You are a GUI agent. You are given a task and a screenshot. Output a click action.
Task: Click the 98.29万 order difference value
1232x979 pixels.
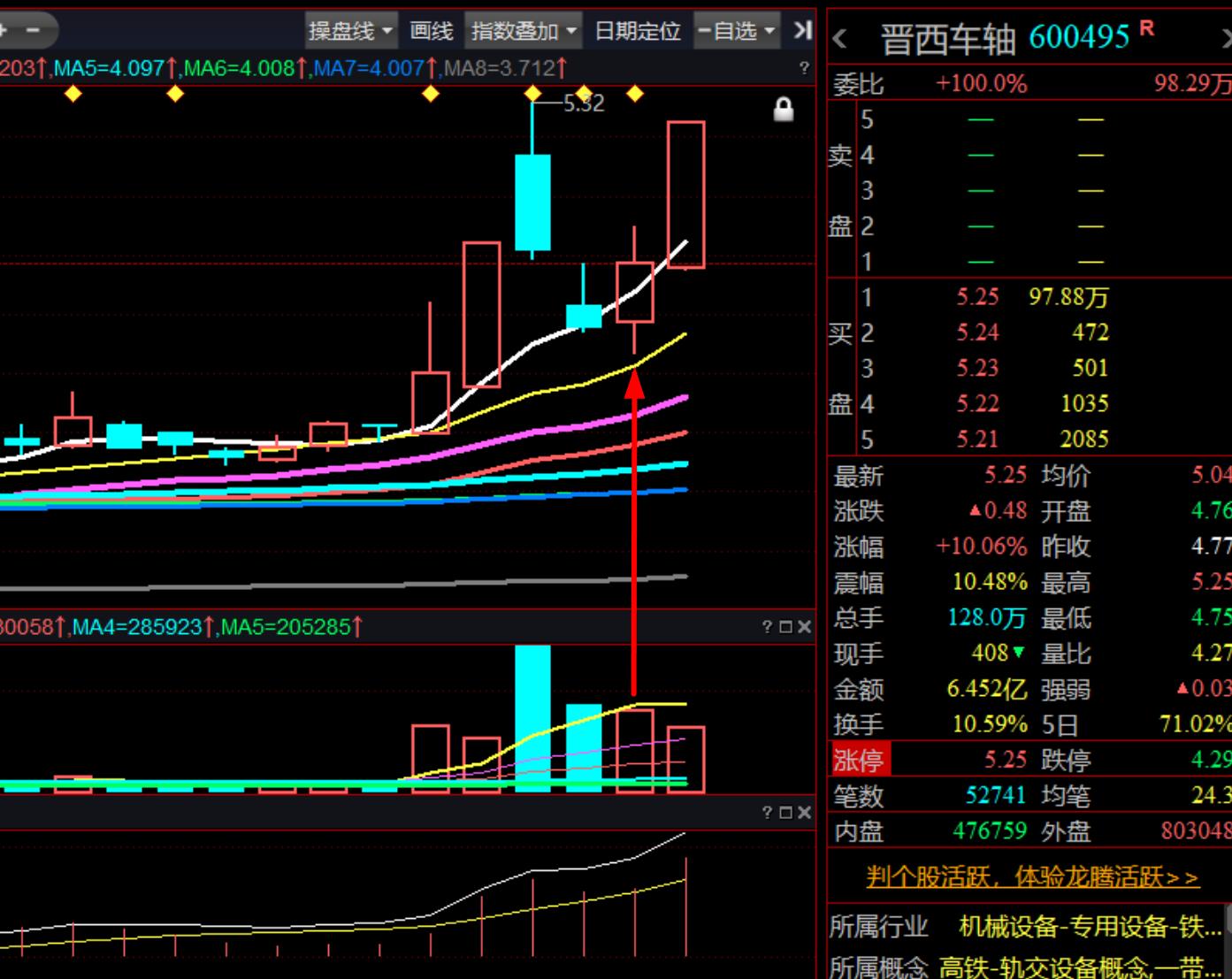[x=1192, y=84]
